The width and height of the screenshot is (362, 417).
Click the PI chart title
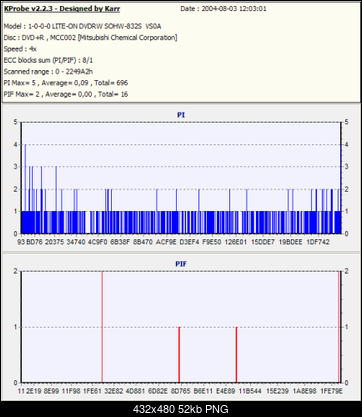coord(181,115)
